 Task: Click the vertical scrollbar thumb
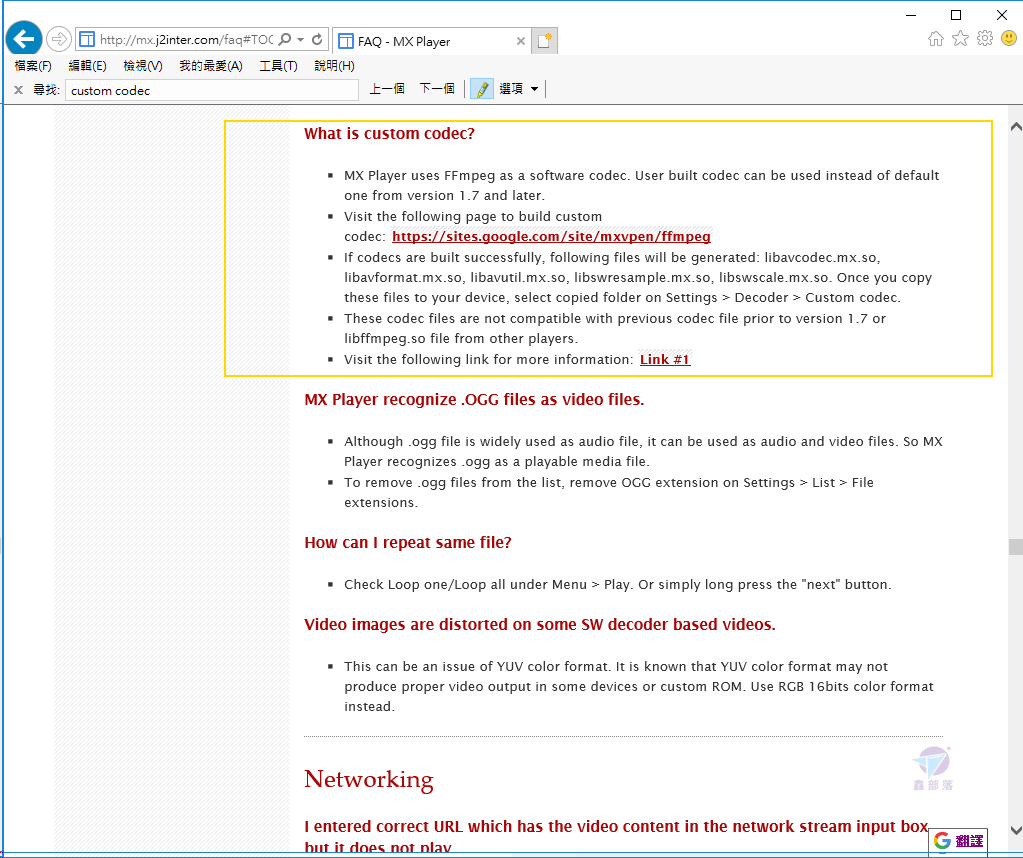(x=1015, y=546)
